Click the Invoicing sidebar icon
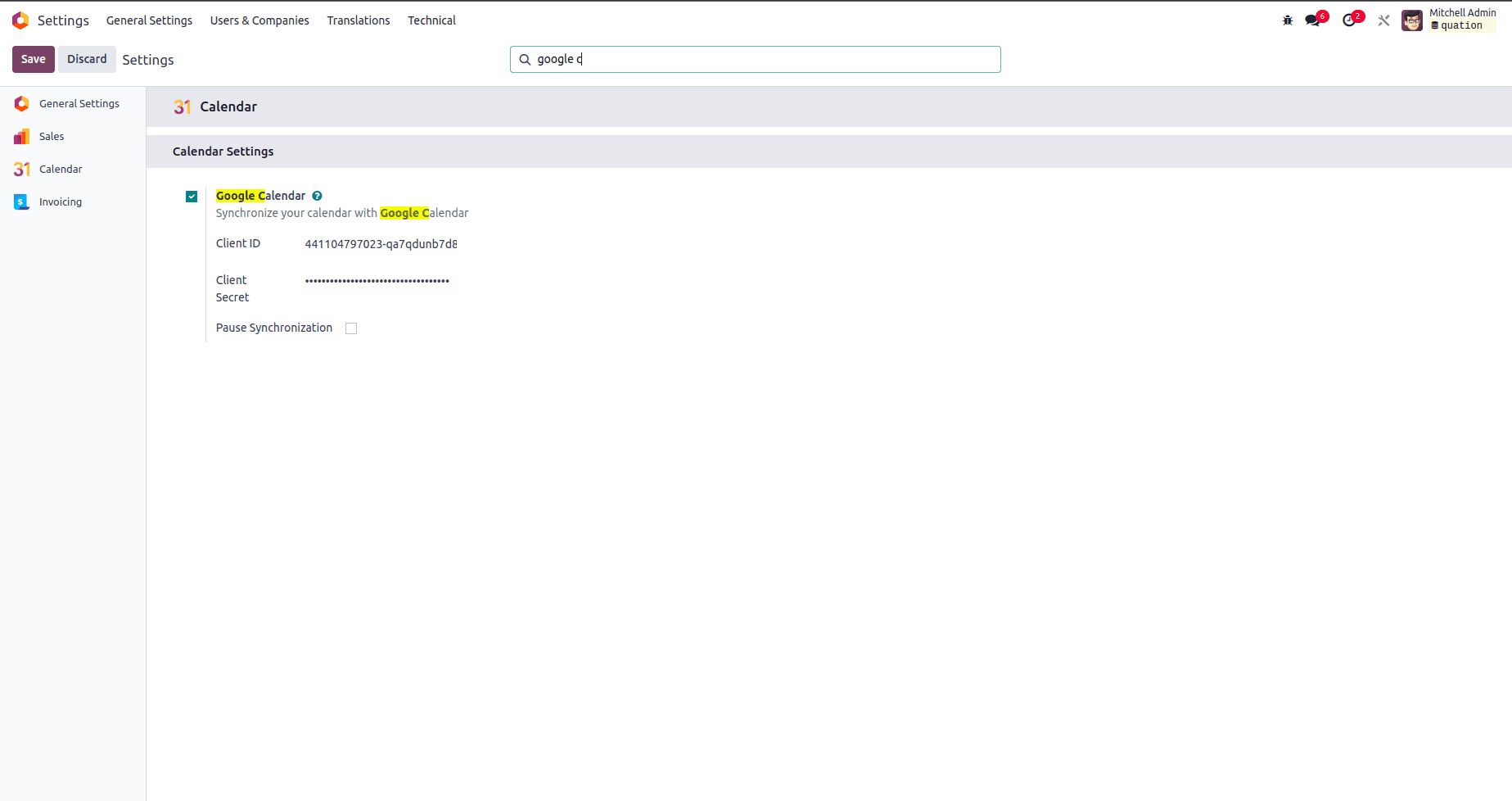Image resolution: width=1512 pixels, height=801 pixels. coord(22,202)
